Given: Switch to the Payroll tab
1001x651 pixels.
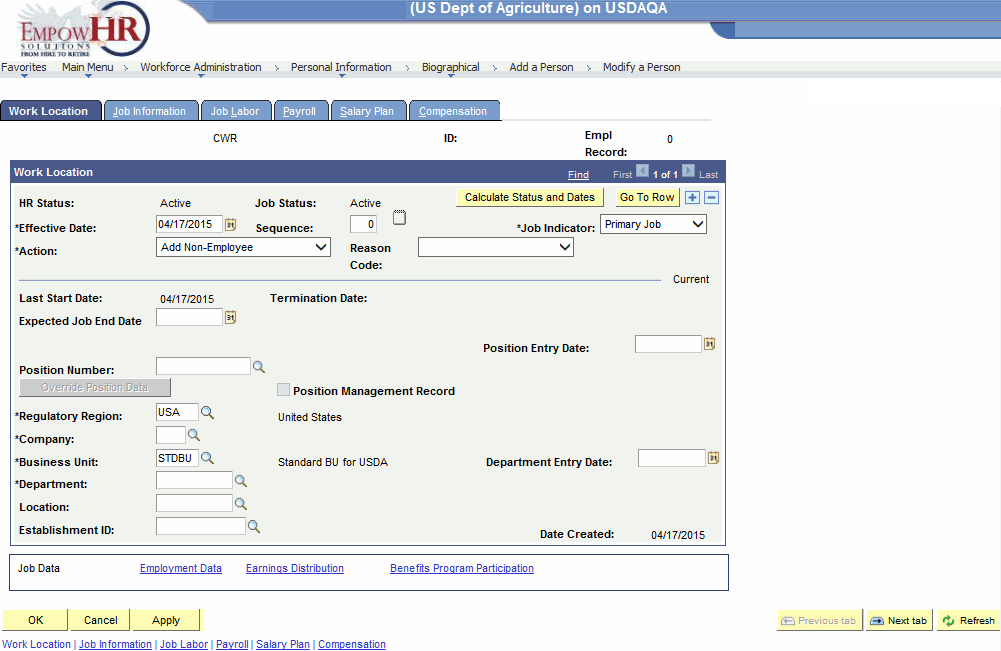Looking at the screenshot, I should [x=299, y=111].
